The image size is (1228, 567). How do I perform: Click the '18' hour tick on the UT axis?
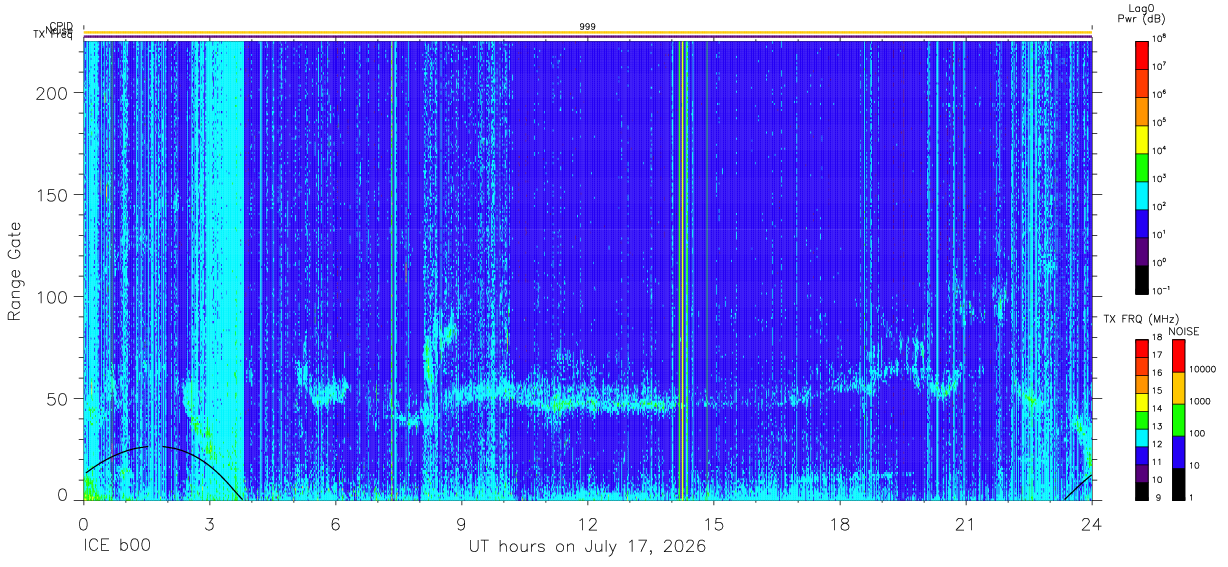tap(840, 523)
